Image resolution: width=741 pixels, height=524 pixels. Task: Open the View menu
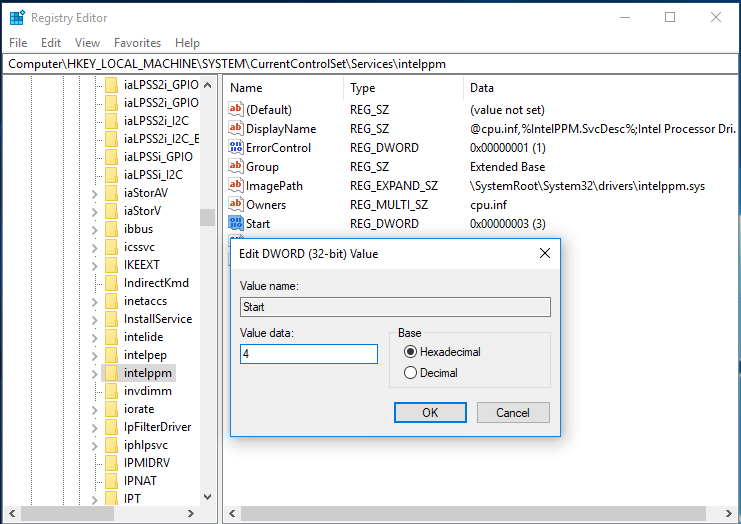87,43
